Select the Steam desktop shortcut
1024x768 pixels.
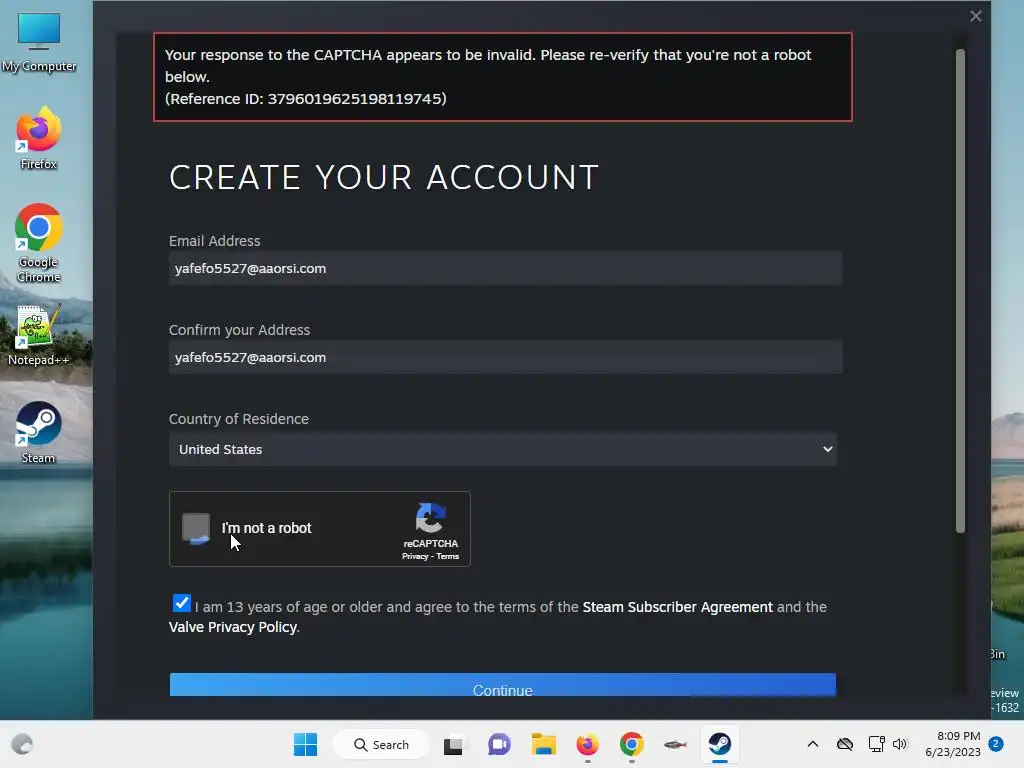[x=39, y=432]
